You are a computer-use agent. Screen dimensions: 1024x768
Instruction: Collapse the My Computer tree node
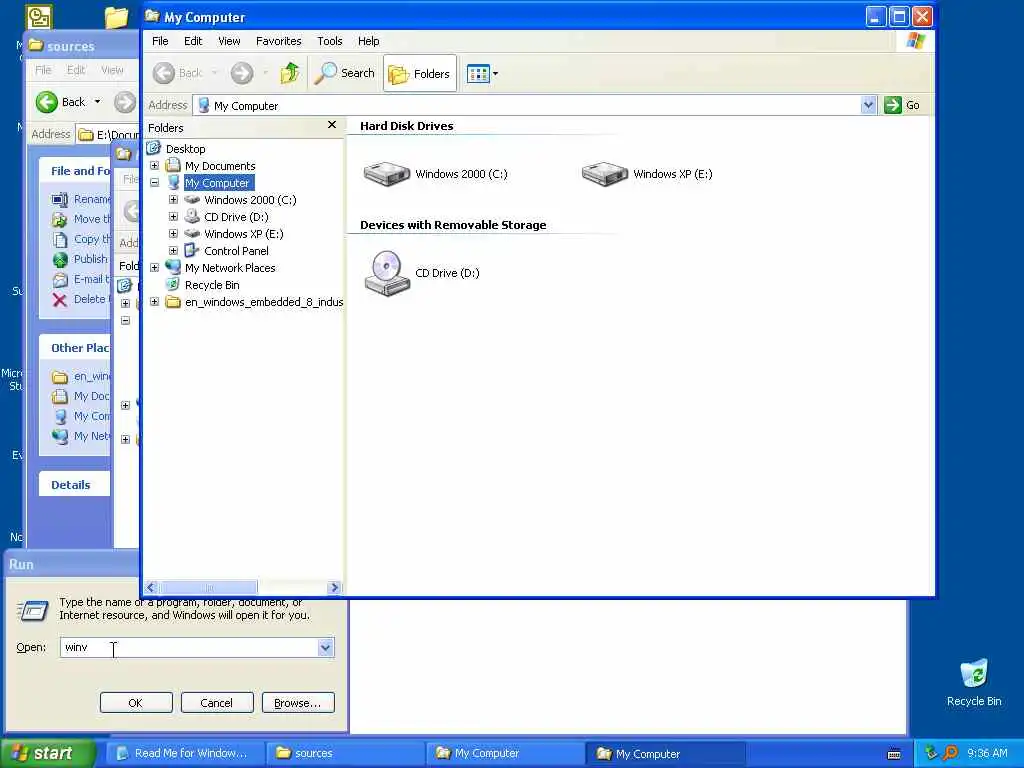click(155, 183)
